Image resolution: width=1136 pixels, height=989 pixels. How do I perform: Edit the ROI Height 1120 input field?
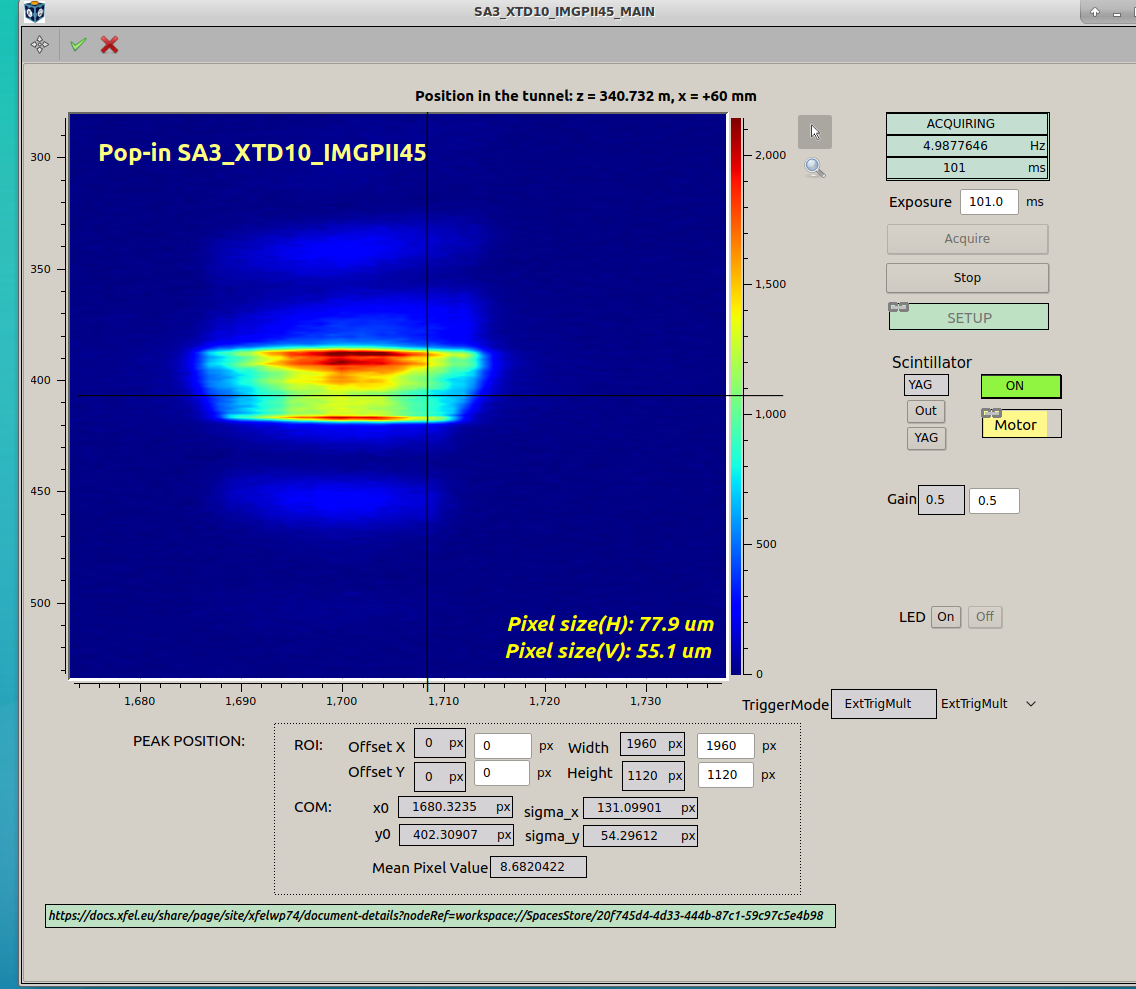[x=725, y=775]
